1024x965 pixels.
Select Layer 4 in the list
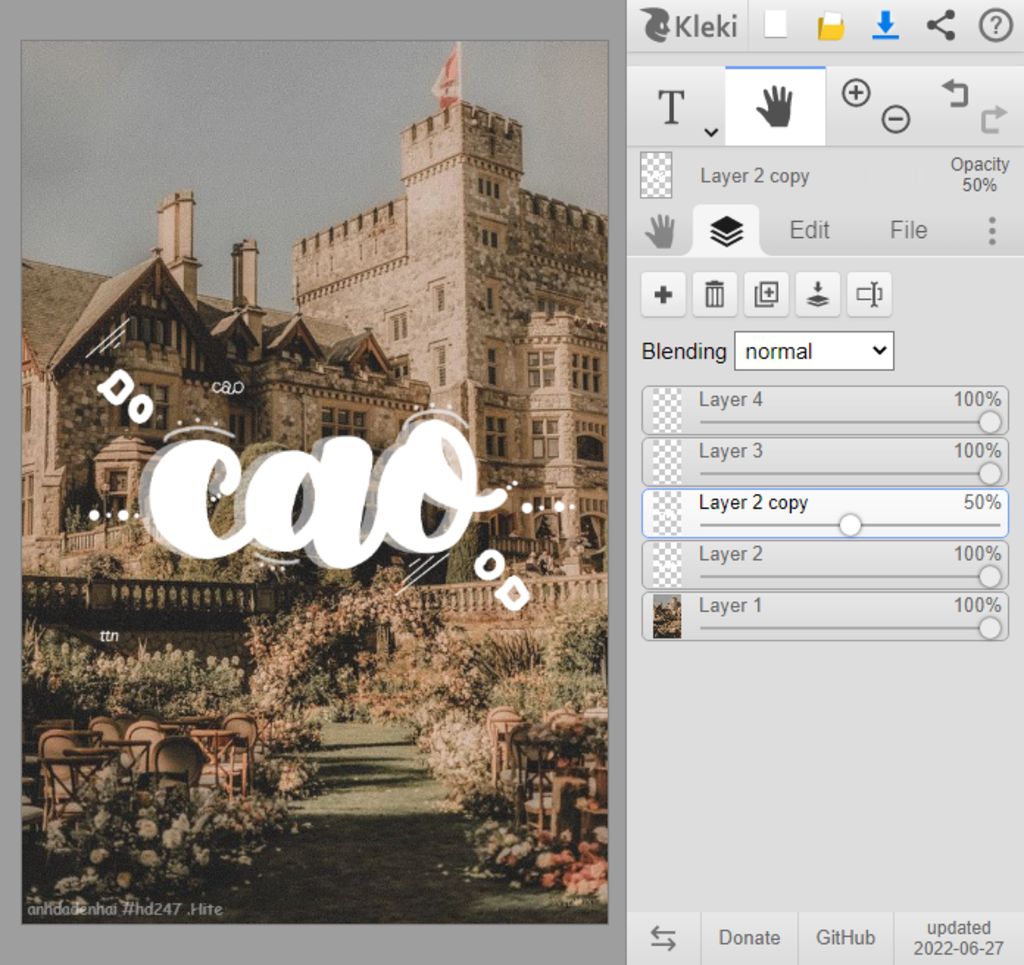pos(825,410)
